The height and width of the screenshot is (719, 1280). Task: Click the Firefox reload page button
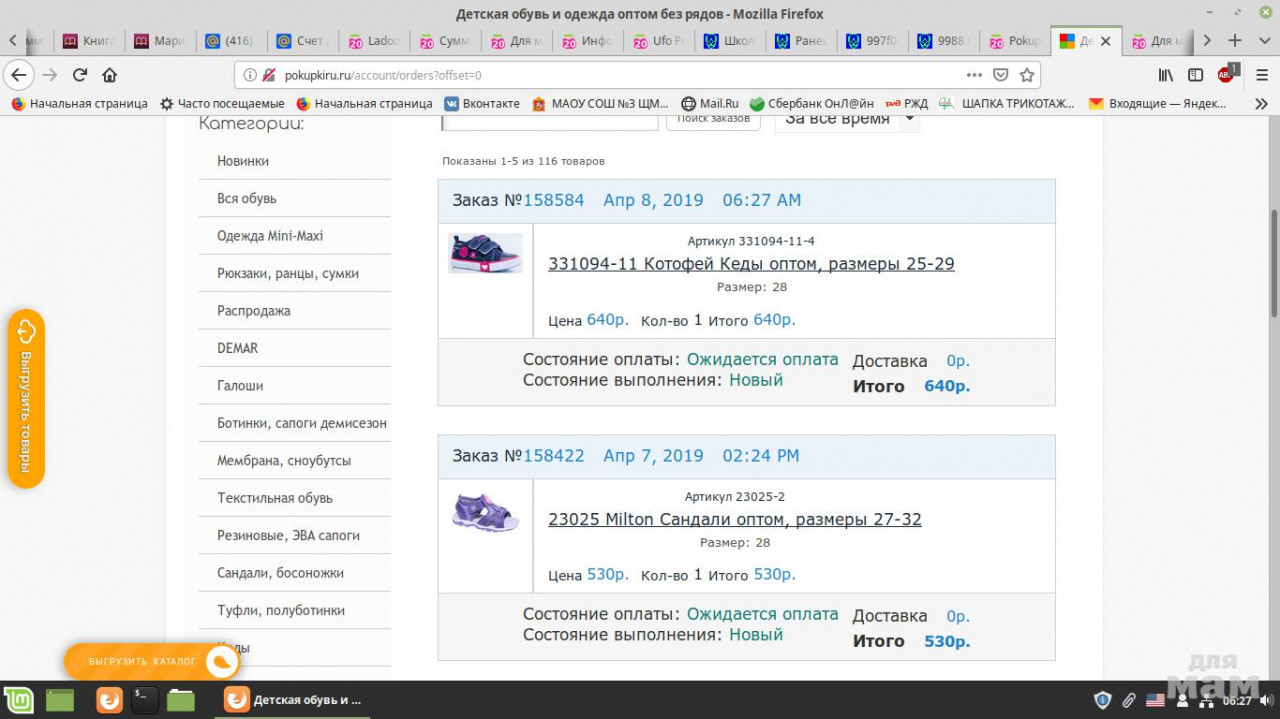tap(80, 75)
